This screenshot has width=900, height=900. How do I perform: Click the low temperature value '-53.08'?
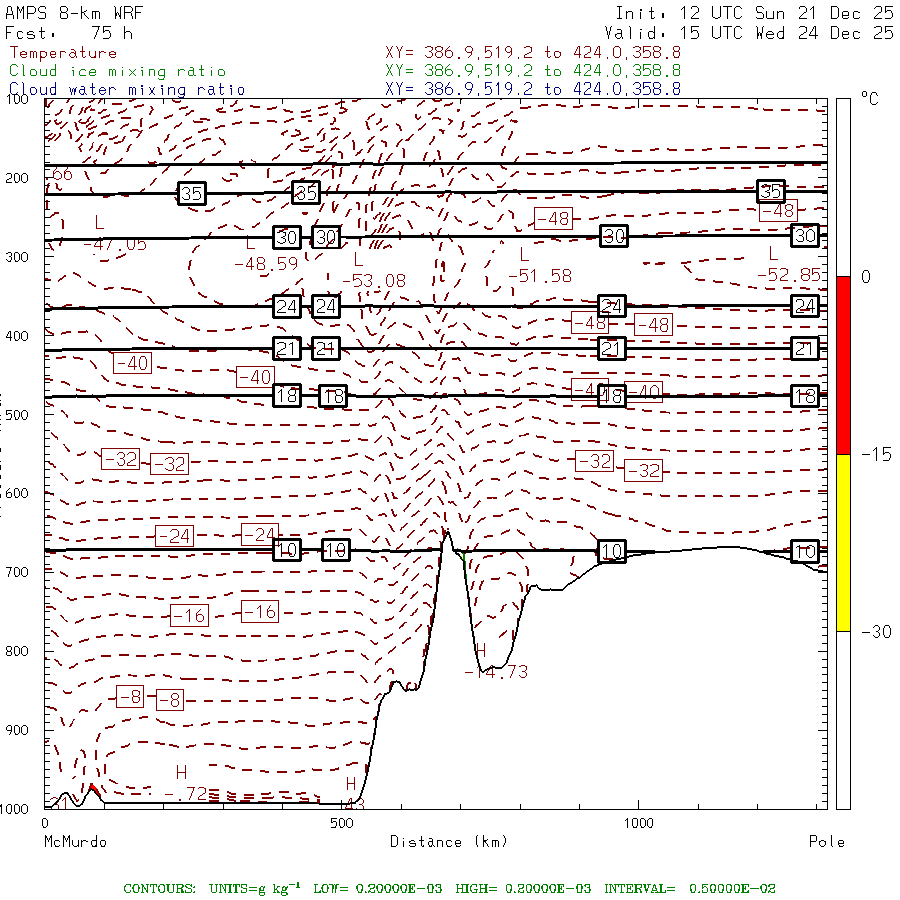(374, 281)
